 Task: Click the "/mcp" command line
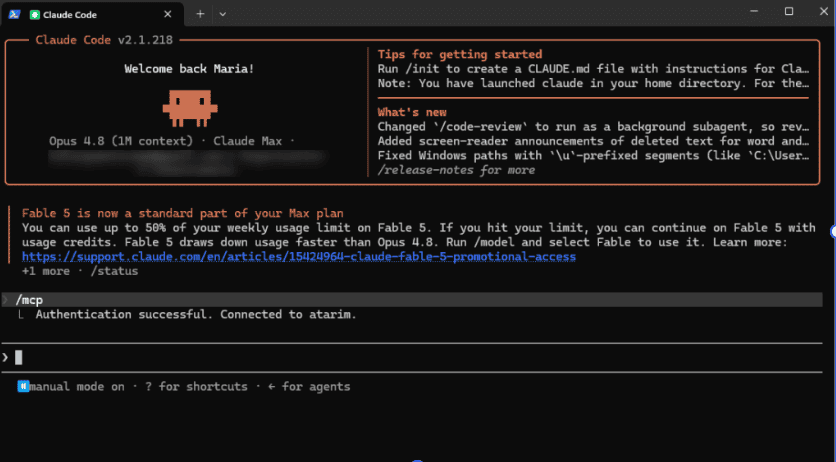[x=412, y=299]
